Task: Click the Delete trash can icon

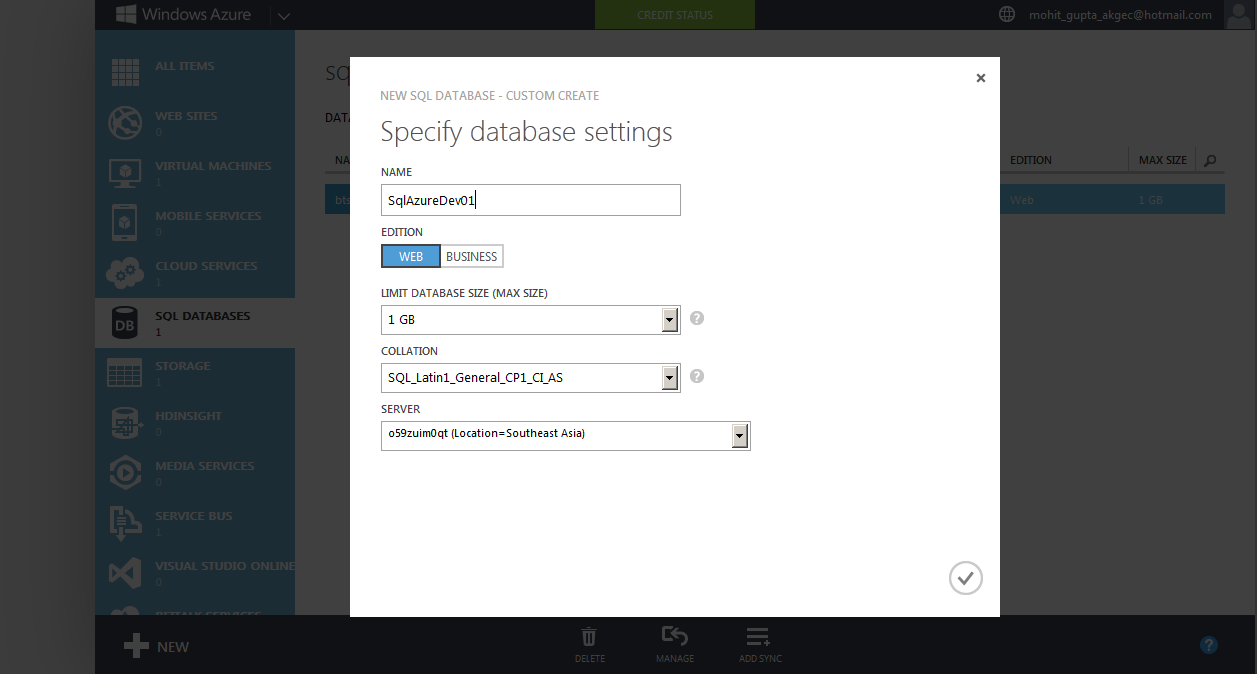Action: pyautogui.click(x=590, y=637)
